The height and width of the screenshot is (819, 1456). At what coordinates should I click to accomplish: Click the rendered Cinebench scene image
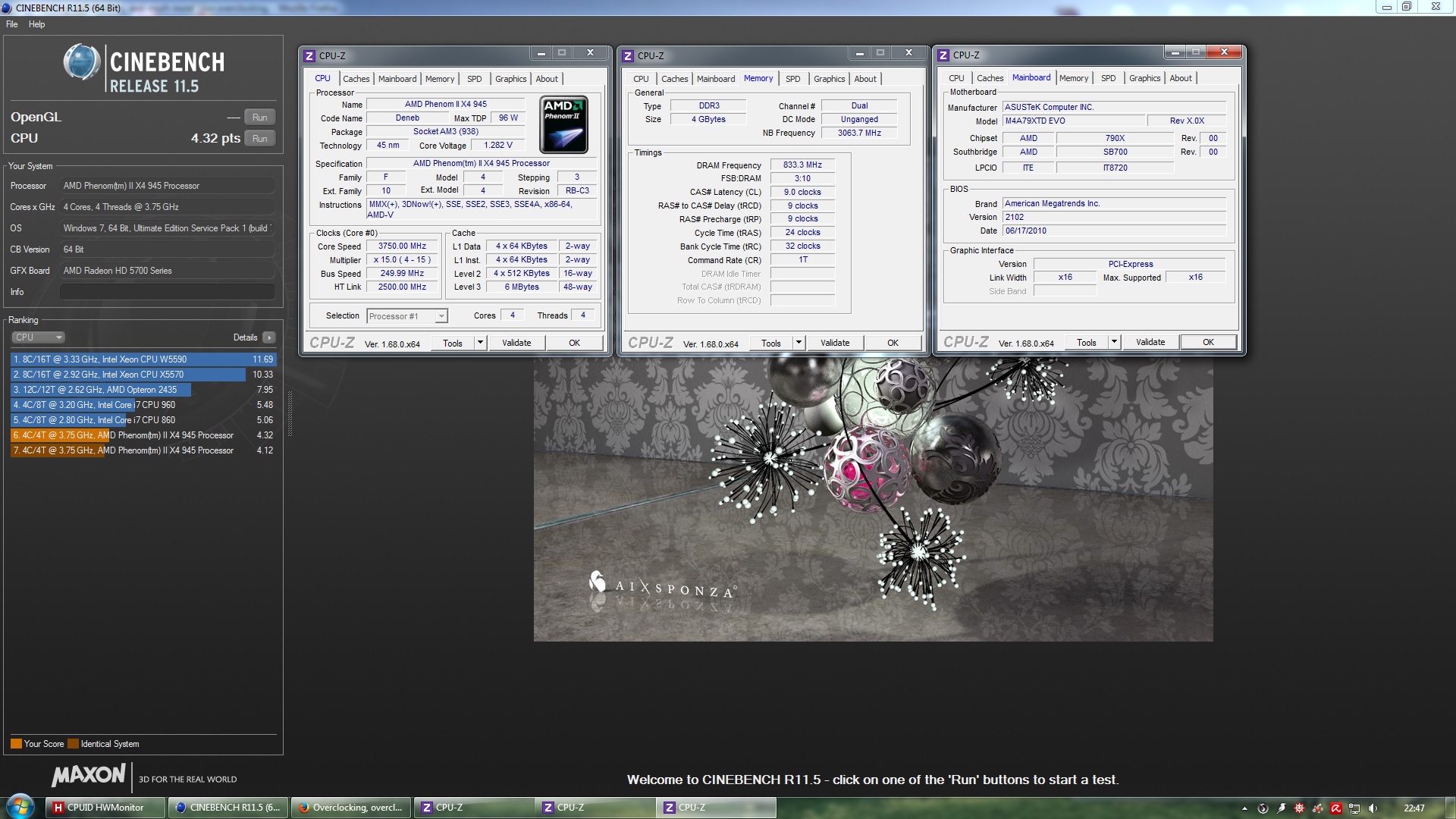873,500
